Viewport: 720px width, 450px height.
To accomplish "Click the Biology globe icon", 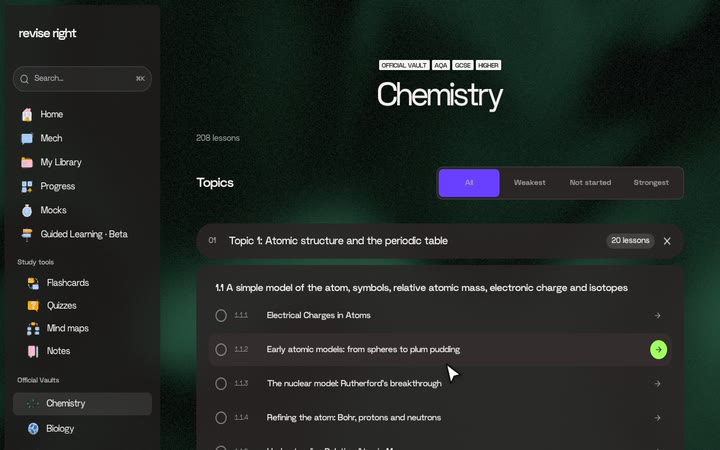I will 33,428.
